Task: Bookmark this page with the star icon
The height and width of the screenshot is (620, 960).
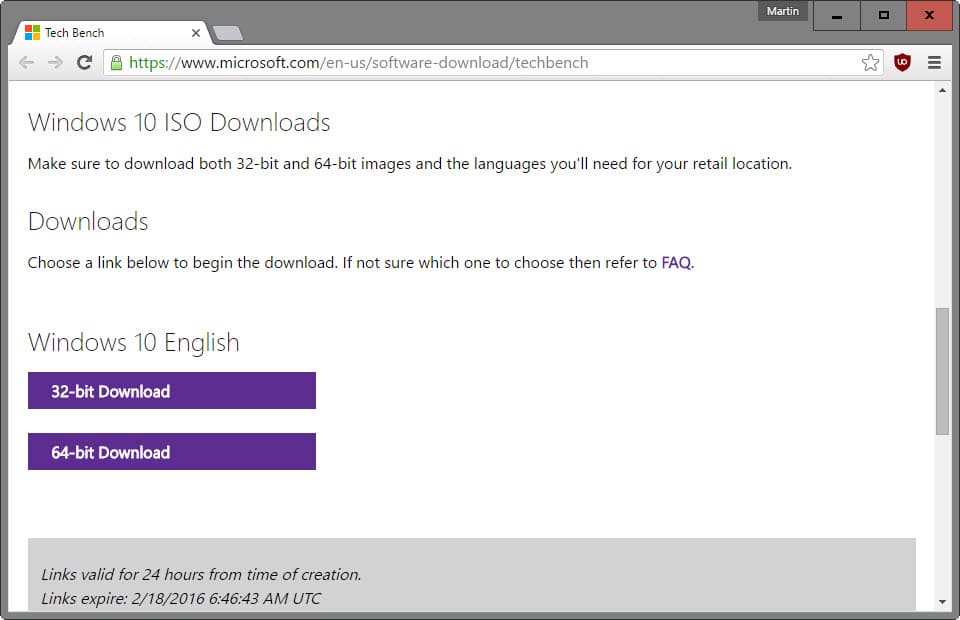Action: pyautogui.click(x=871, y=62)
